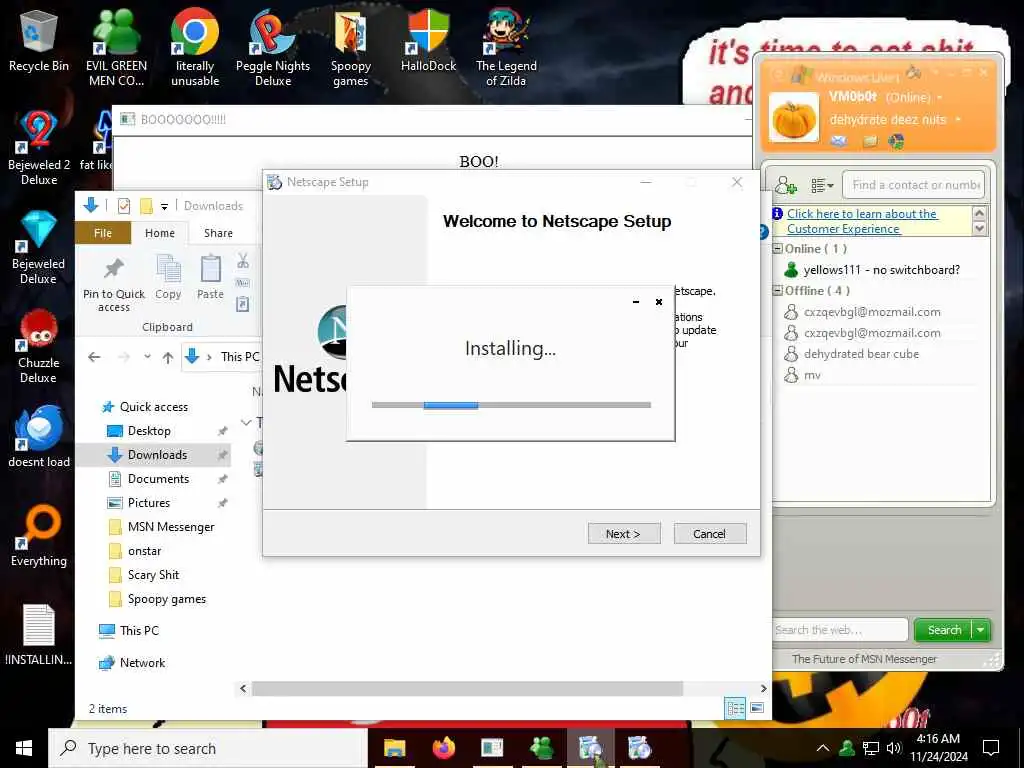Viewport: 1024px width, 768px height.
Task: Open the personal message dropdown arrow
Action: (958, 120)
